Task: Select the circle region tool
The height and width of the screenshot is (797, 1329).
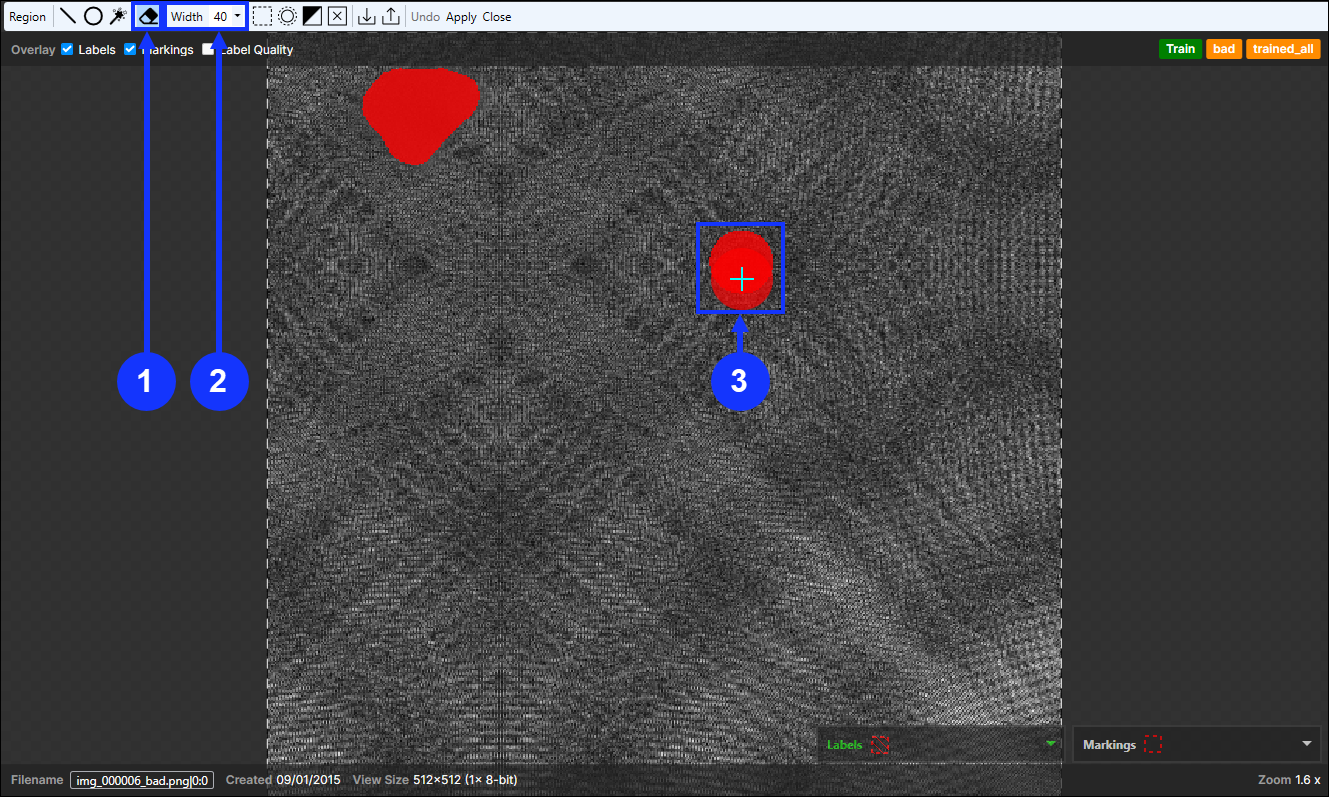Action: [93, 16]
